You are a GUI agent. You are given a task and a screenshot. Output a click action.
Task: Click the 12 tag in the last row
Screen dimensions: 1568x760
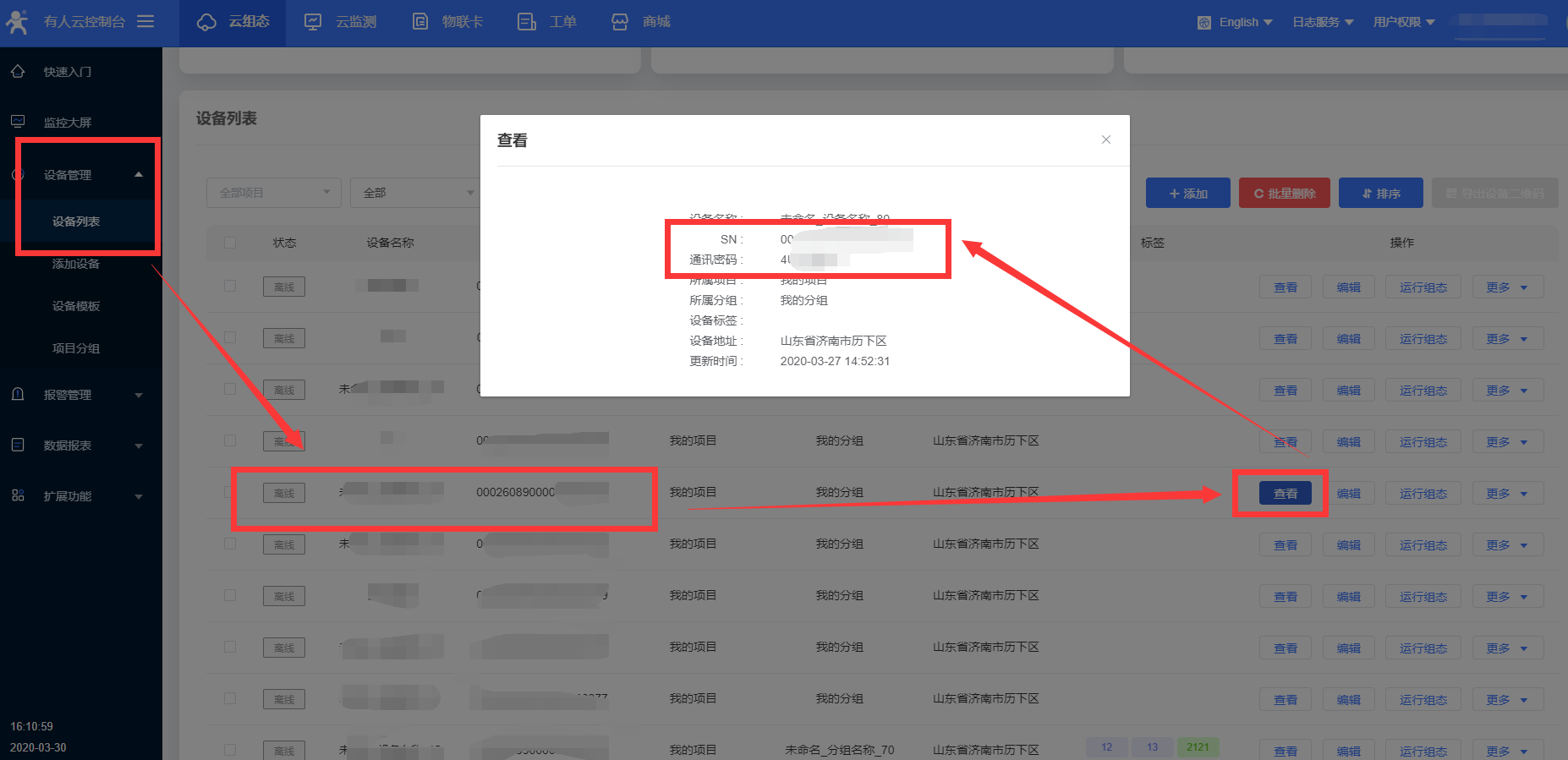1106,747
